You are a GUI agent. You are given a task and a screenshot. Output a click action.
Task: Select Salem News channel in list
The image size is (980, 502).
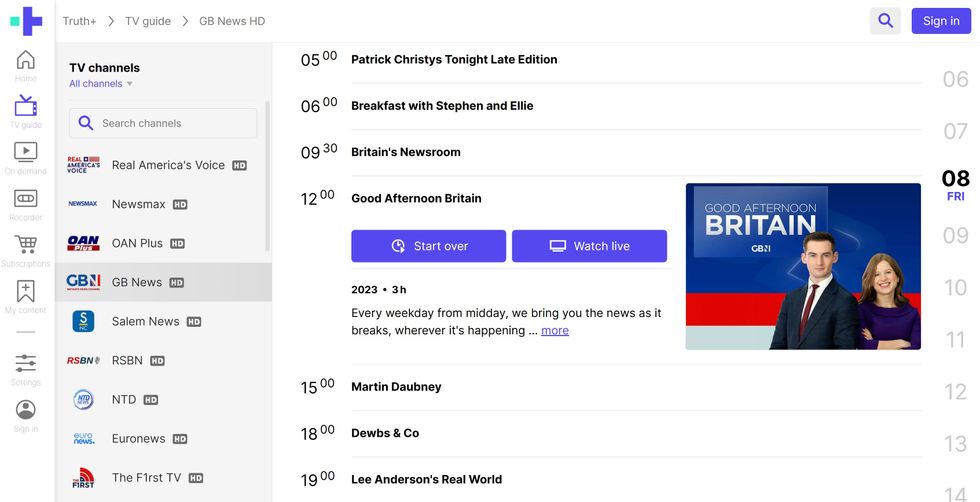tap(145, 321)
